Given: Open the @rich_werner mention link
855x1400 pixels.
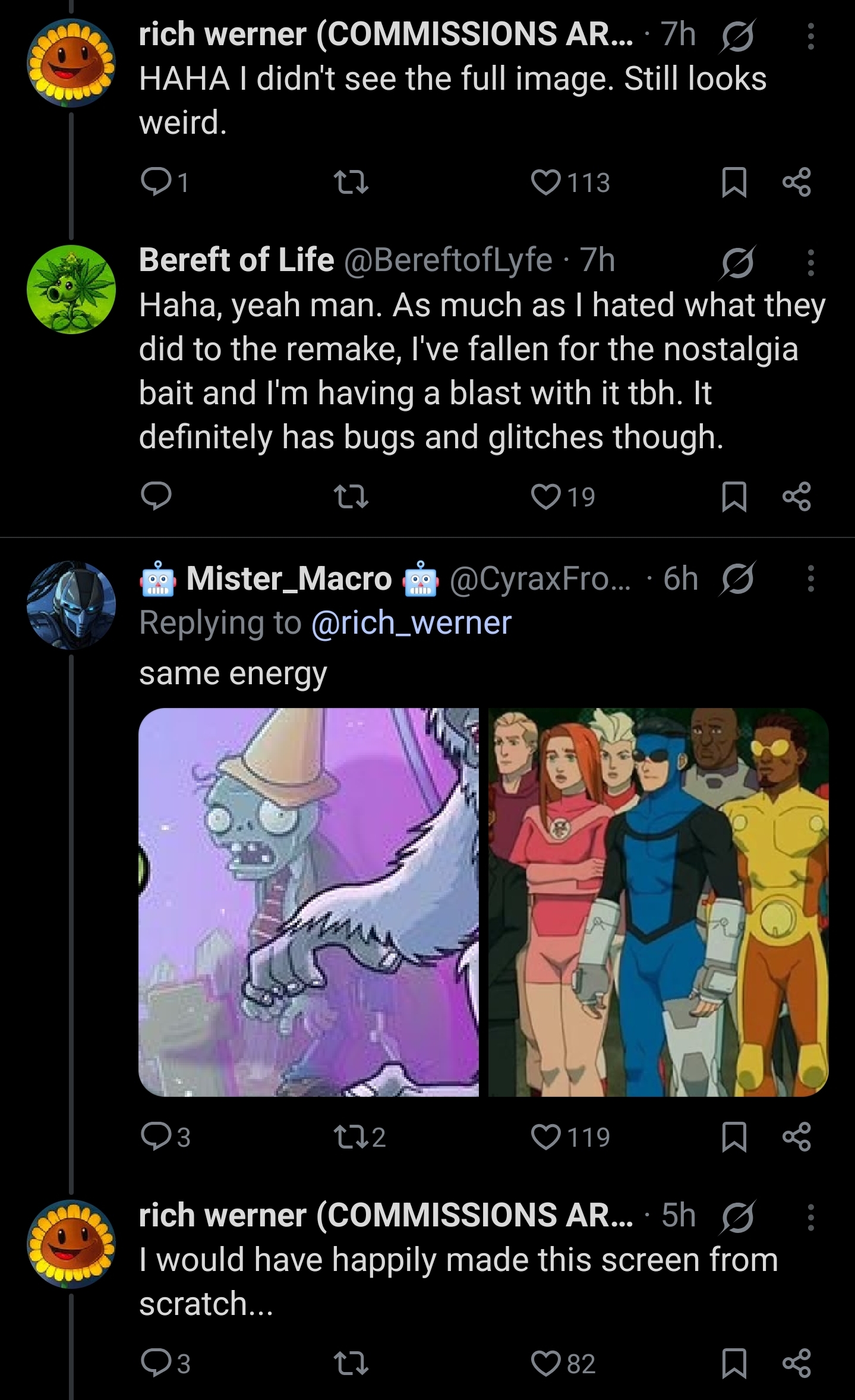Looking at the screenshot, I should click(x=411, y=623).
